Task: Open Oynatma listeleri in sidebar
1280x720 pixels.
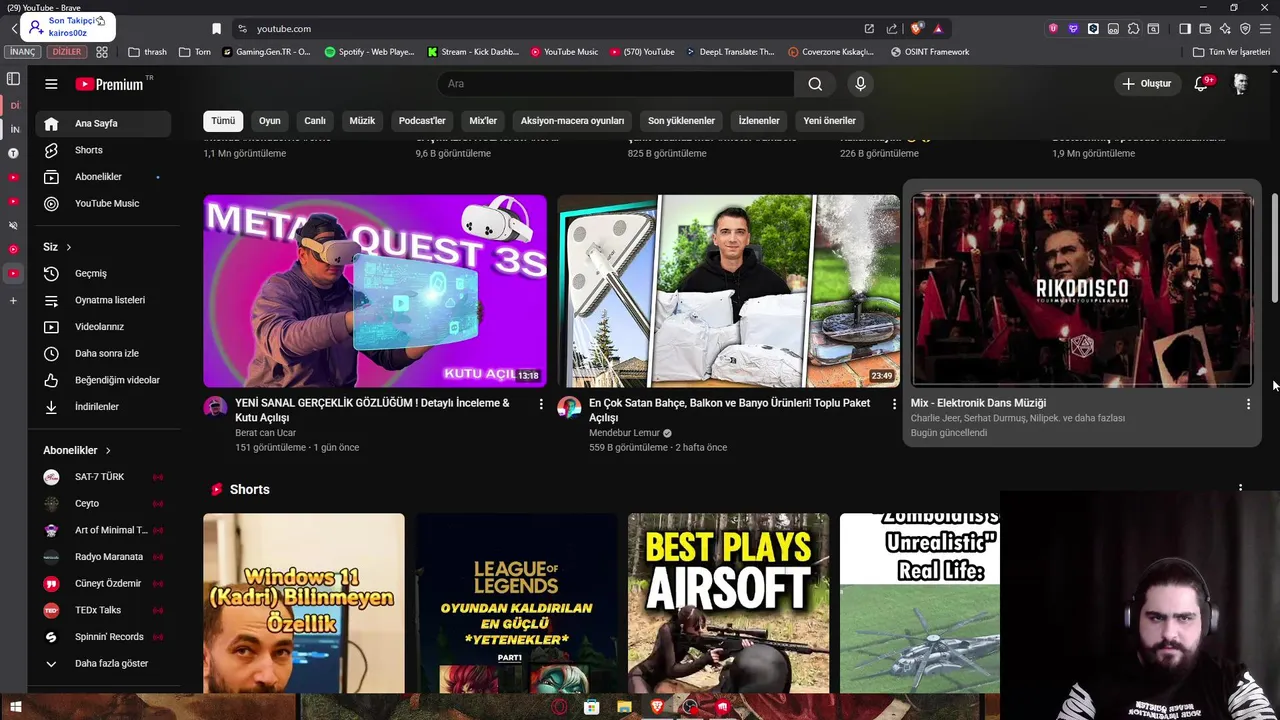Action: pos(103,300)
